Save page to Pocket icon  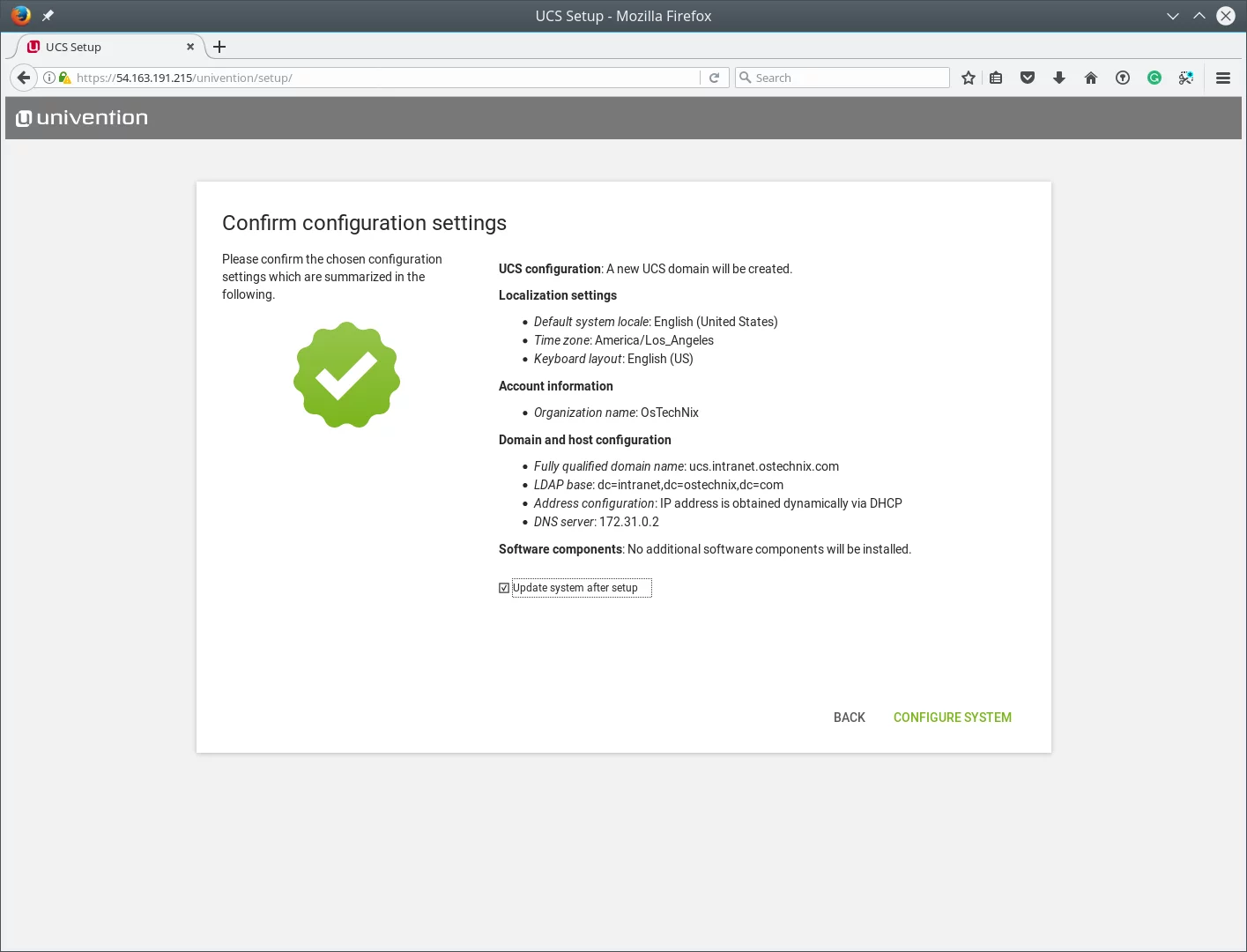1028,78
